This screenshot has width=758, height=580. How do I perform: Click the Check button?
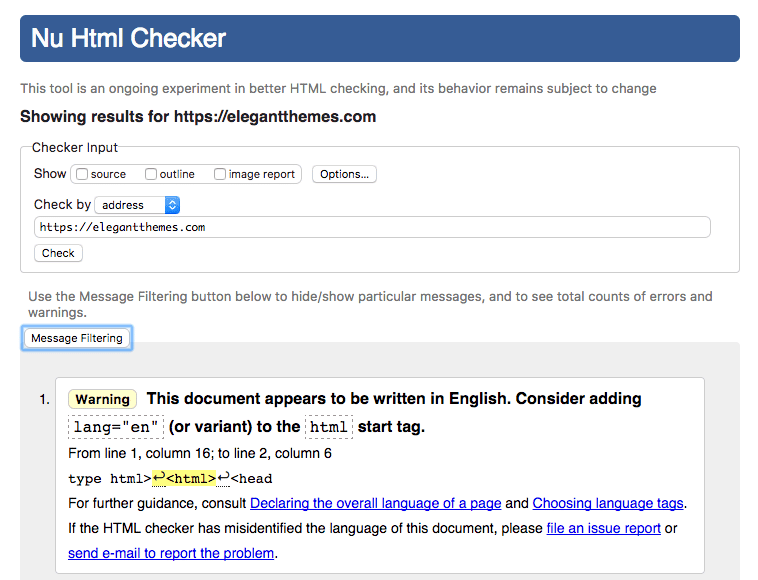click(x=58, y=253)
